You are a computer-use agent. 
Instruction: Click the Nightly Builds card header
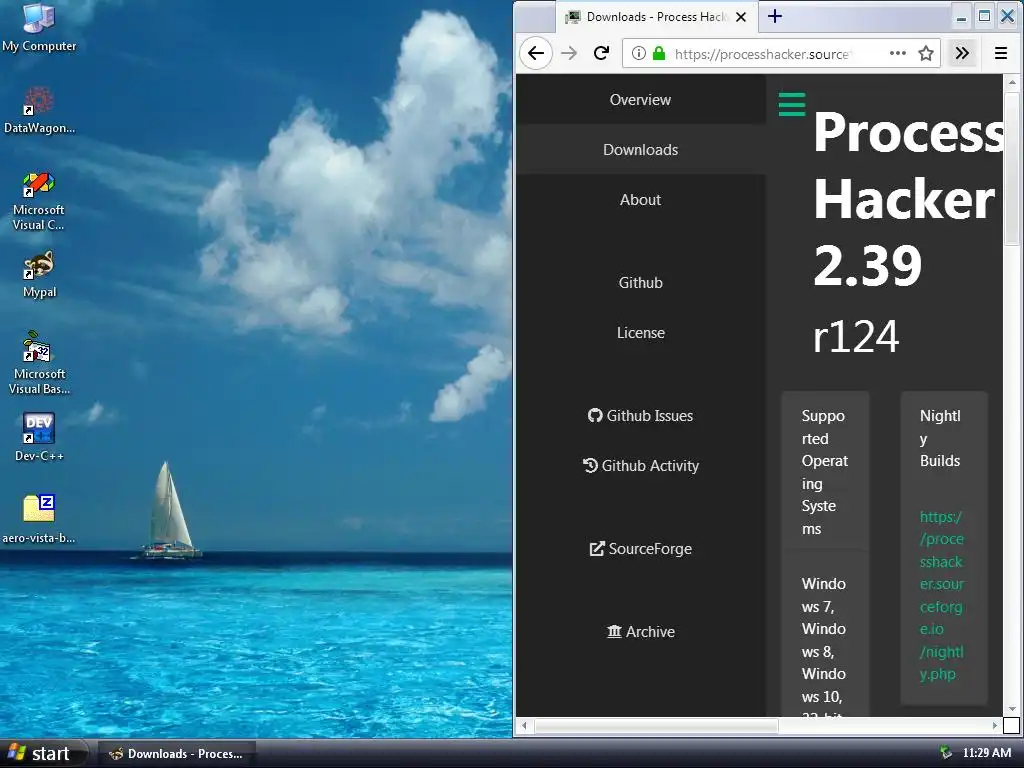(x=940, y=438)
